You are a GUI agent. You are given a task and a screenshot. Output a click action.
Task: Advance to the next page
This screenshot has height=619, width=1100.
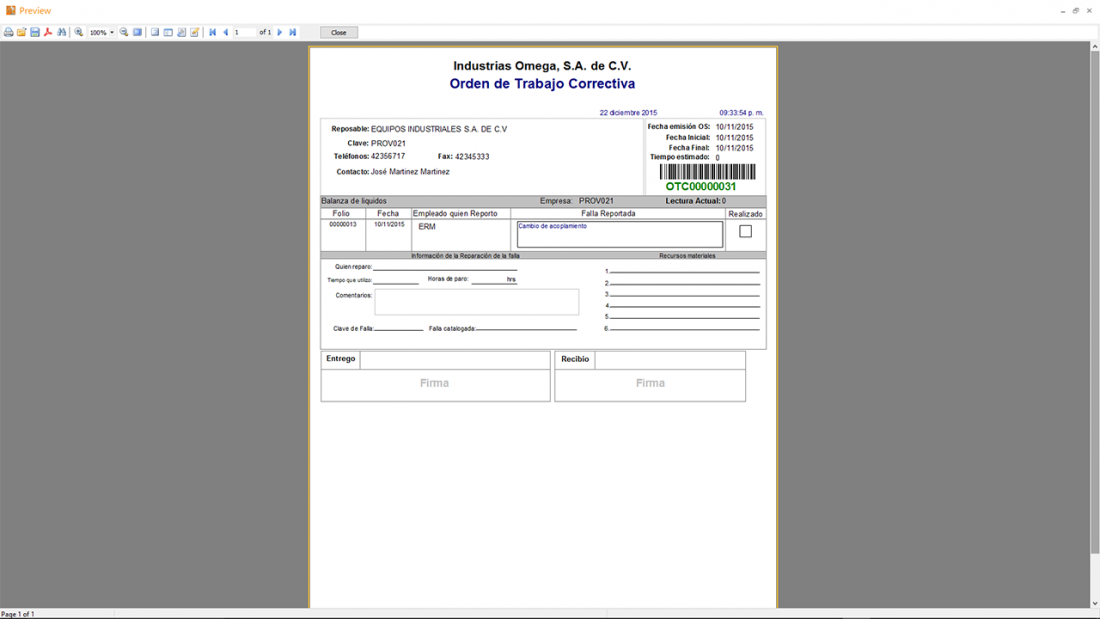[280, 33]
